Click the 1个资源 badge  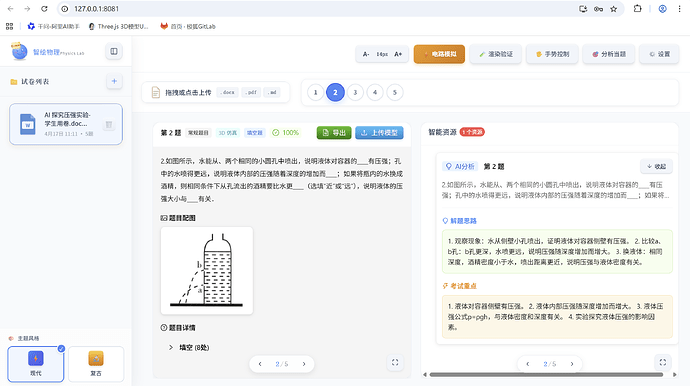point(472,132)
